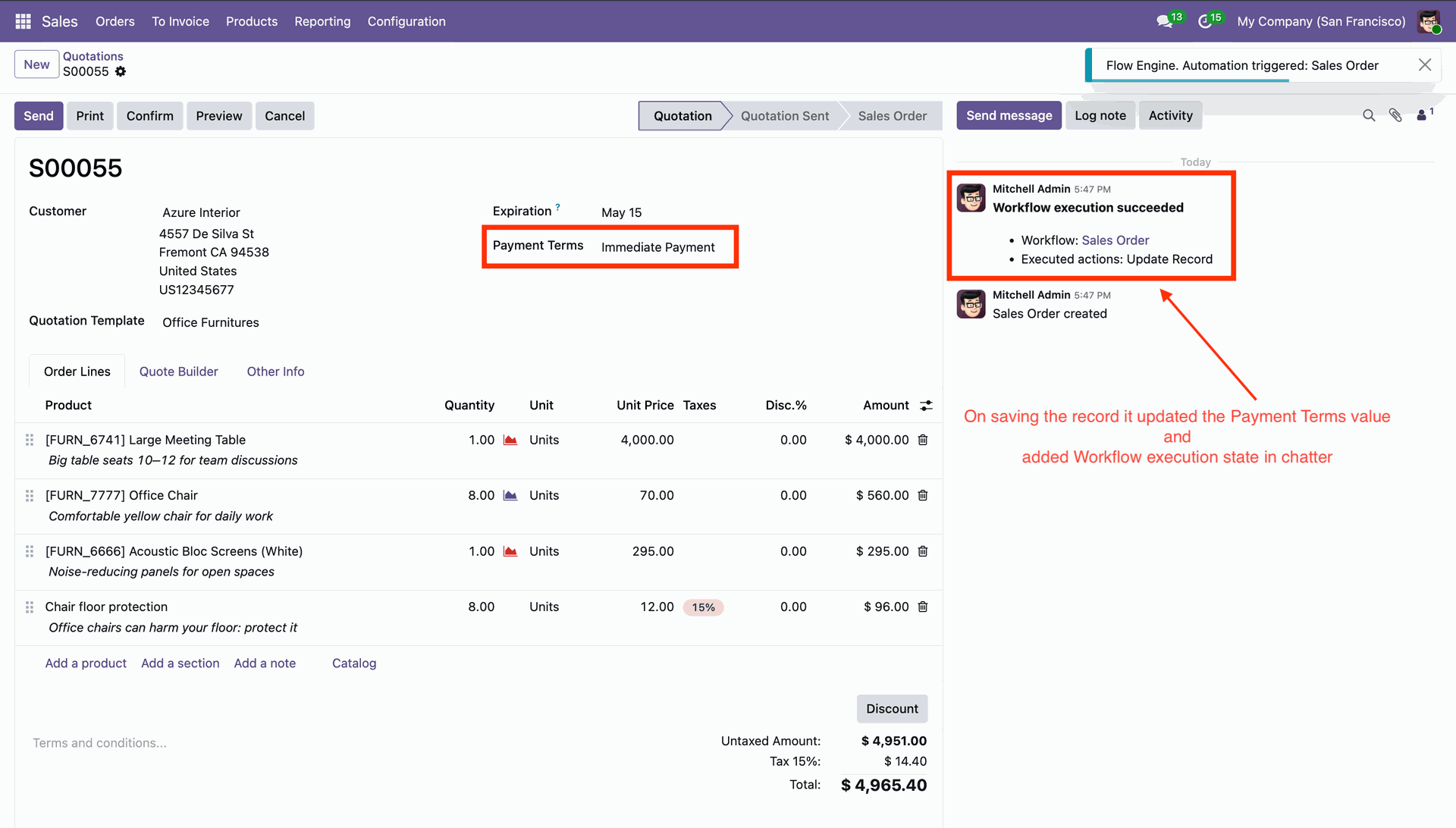Viewport: 1456px width, 828px height.
Task: Click the gear icon beside S00055
Action: [x=121, y=71]
